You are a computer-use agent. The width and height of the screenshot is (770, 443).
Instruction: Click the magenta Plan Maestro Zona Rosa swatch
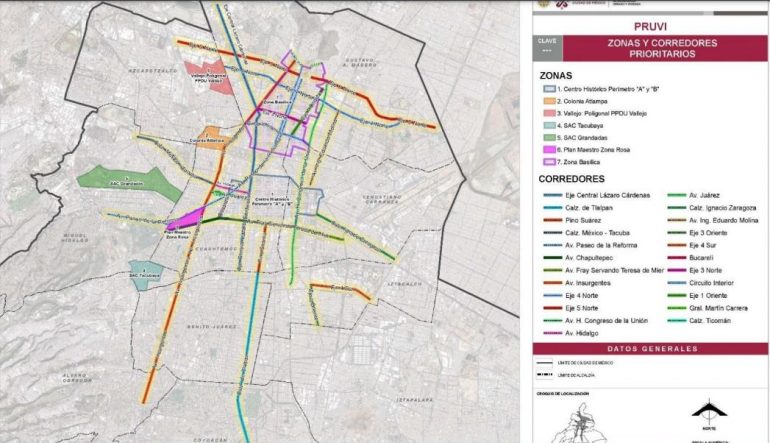tap(549, 150)
